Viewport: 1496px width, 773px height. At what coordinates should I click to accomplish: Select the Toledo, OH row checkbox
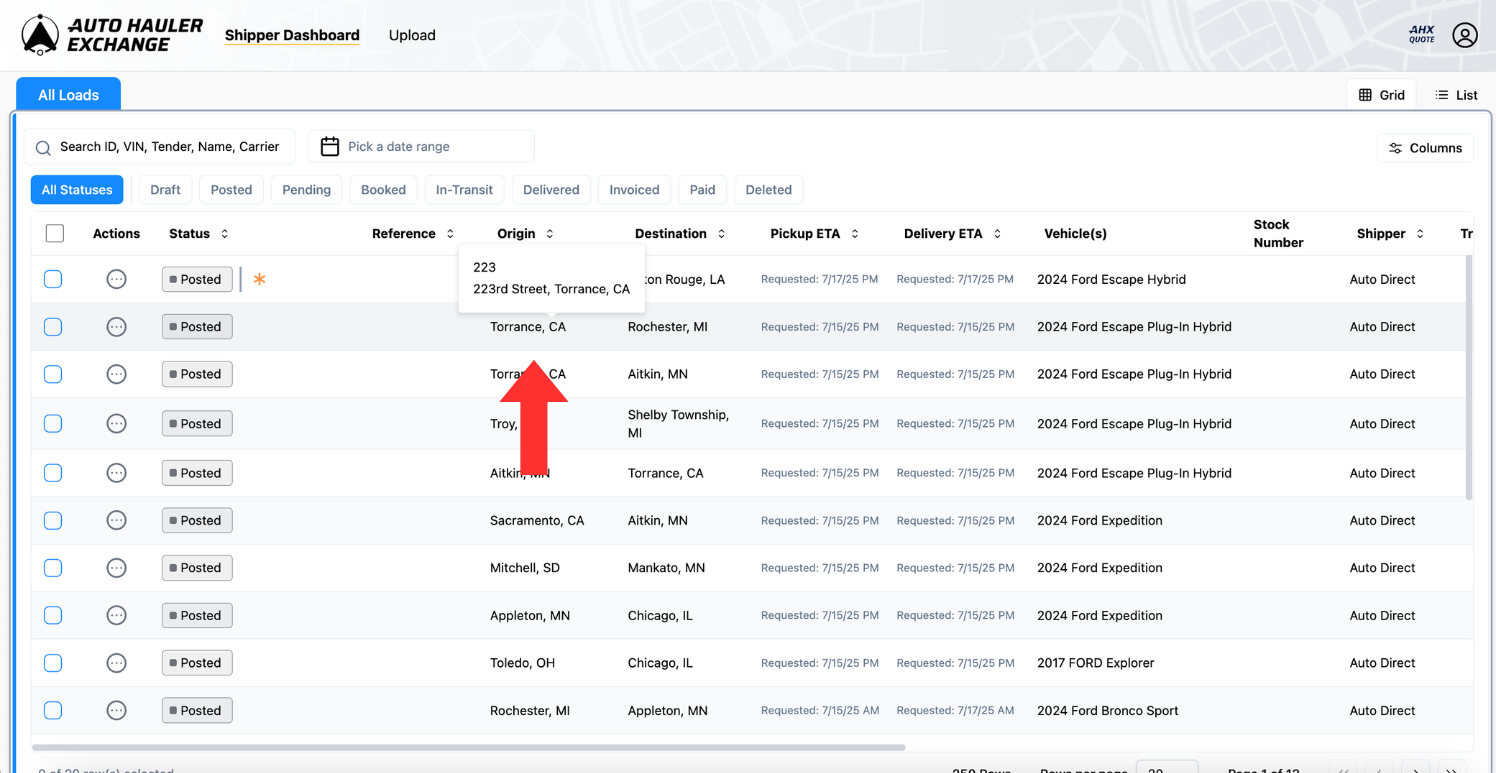tap(53, 663)
